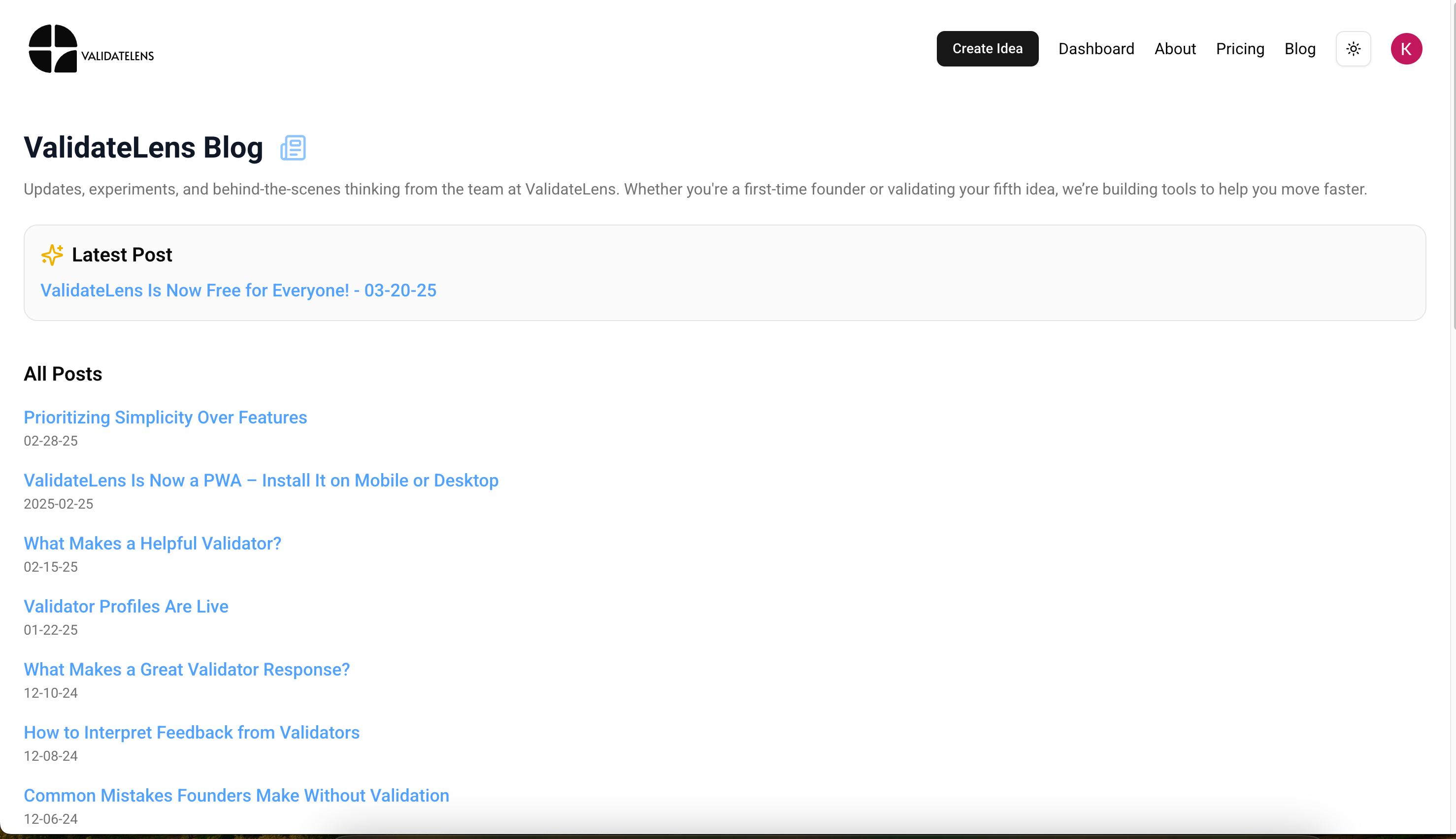Click the newspaper icon beside Blog title
Screen dimensions: 1456x839
(293, 148)
